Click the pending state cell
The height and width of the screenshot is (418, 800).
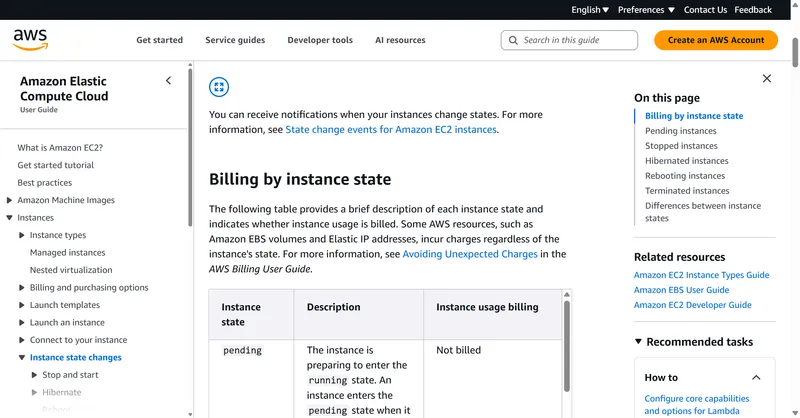coord(242,350)
